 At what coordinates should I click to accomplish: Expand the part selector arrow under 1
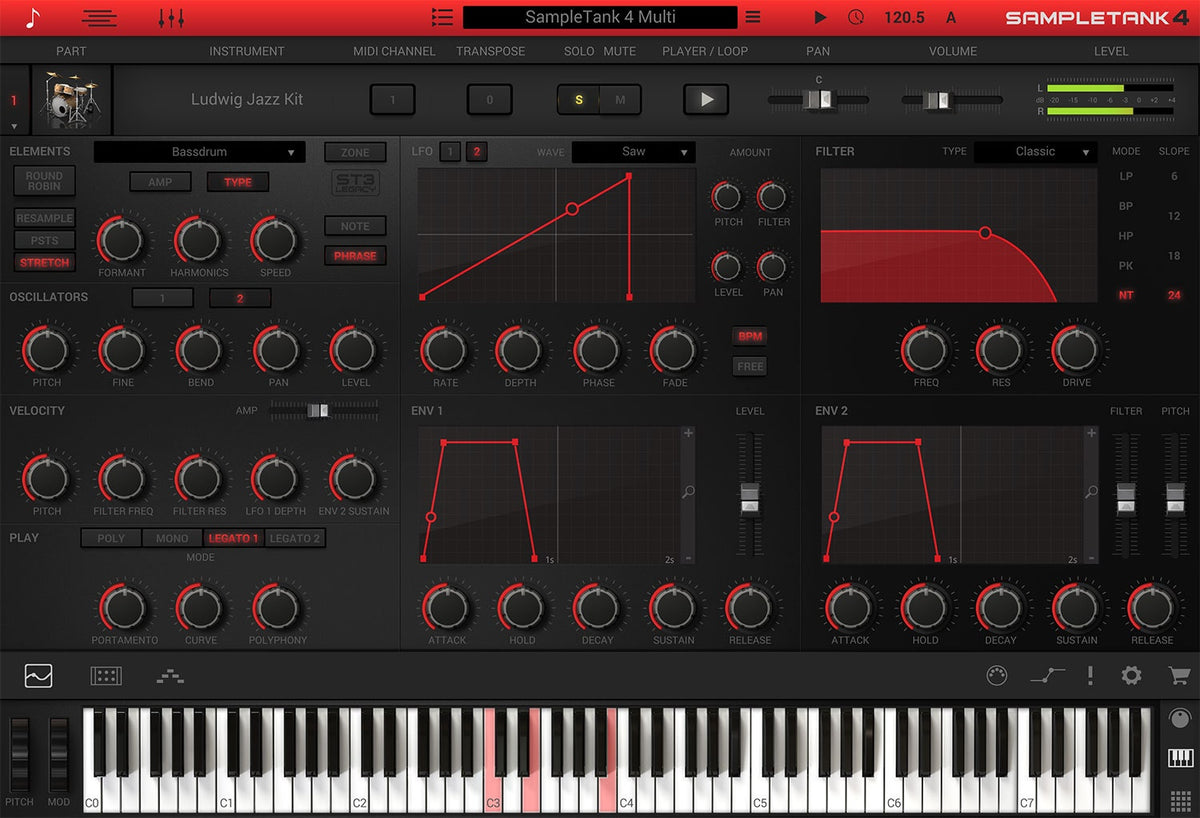coord(14,126)
